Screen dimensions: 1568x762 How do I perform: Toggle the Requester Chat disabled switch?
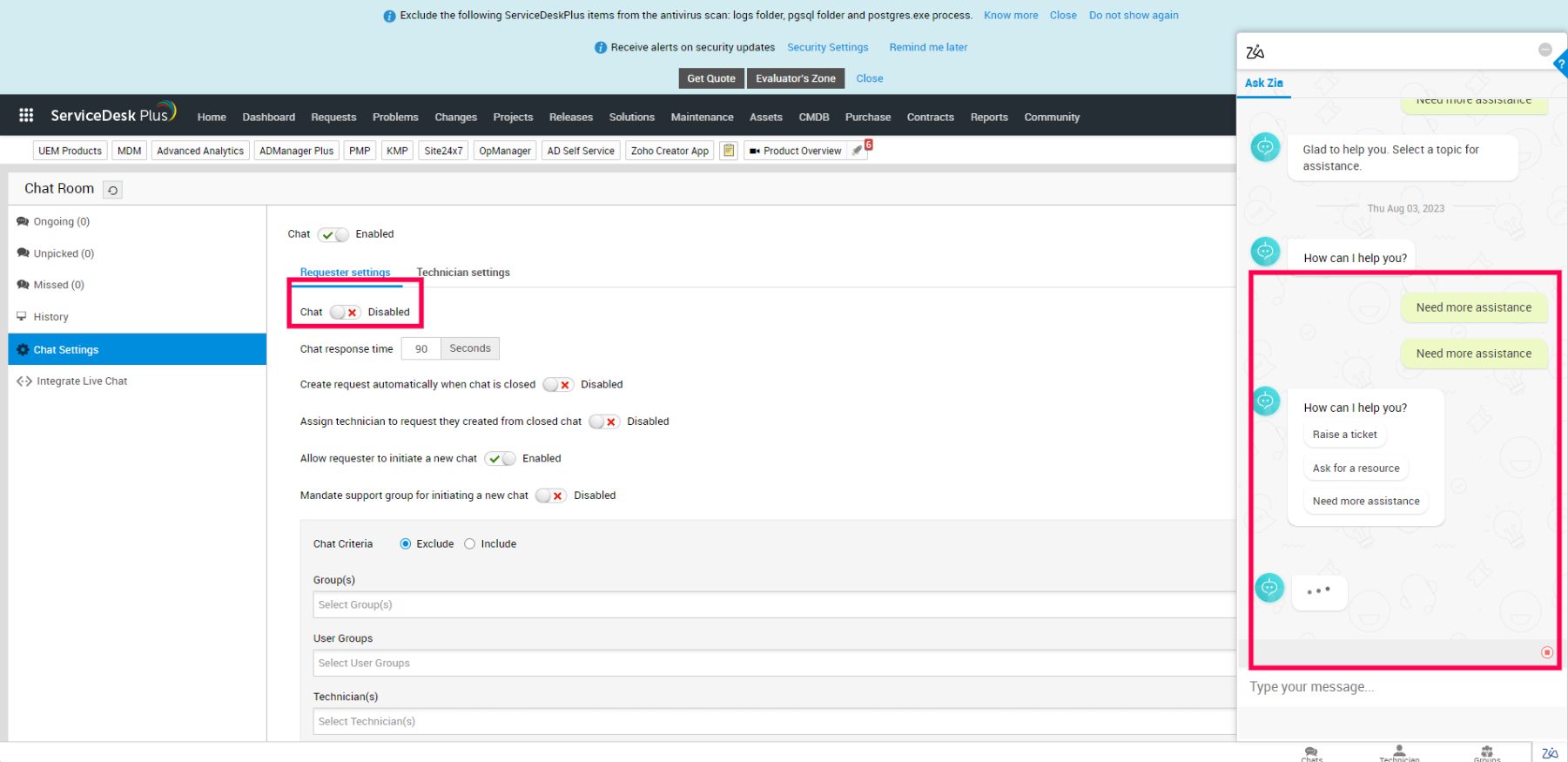pos(346,313)
